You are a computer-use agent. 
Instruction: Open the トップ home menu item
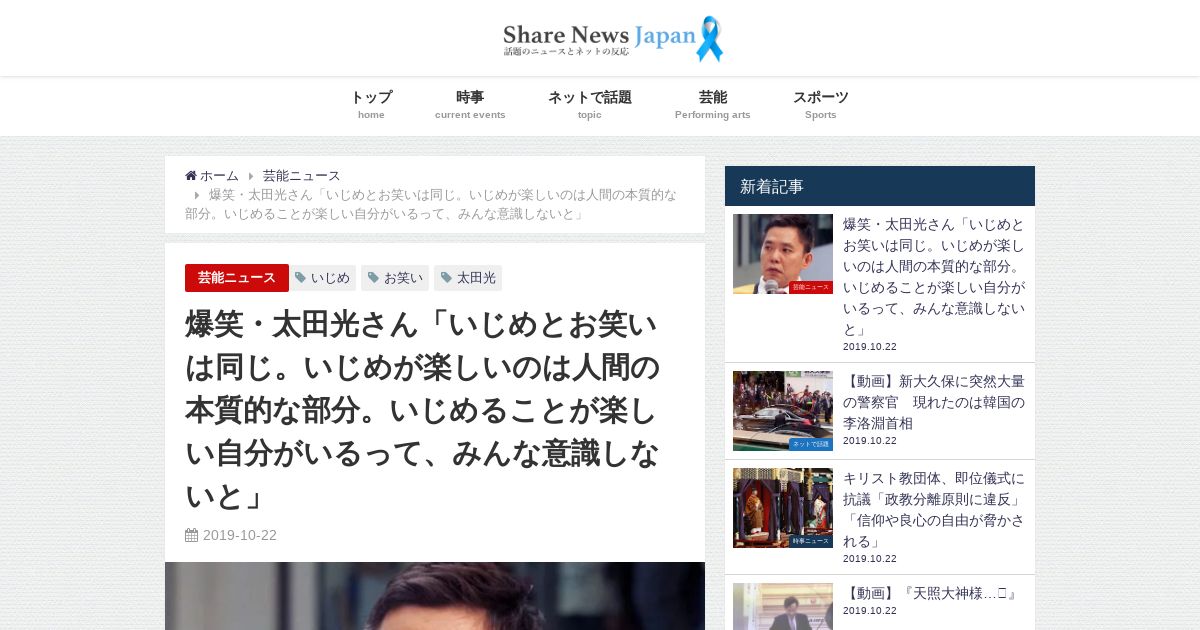point(371,105)
